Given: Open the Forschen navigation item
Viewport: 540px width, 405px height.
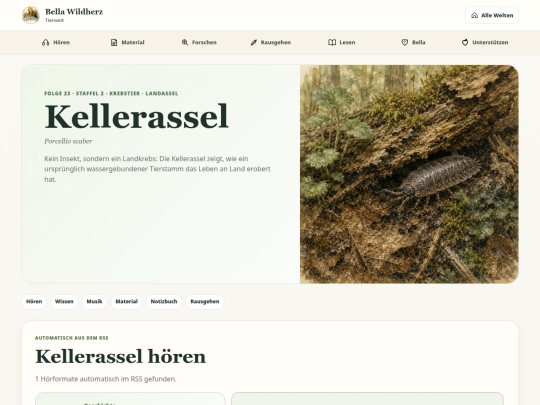Looking at the screenshot, I should (x=199, y=42).
